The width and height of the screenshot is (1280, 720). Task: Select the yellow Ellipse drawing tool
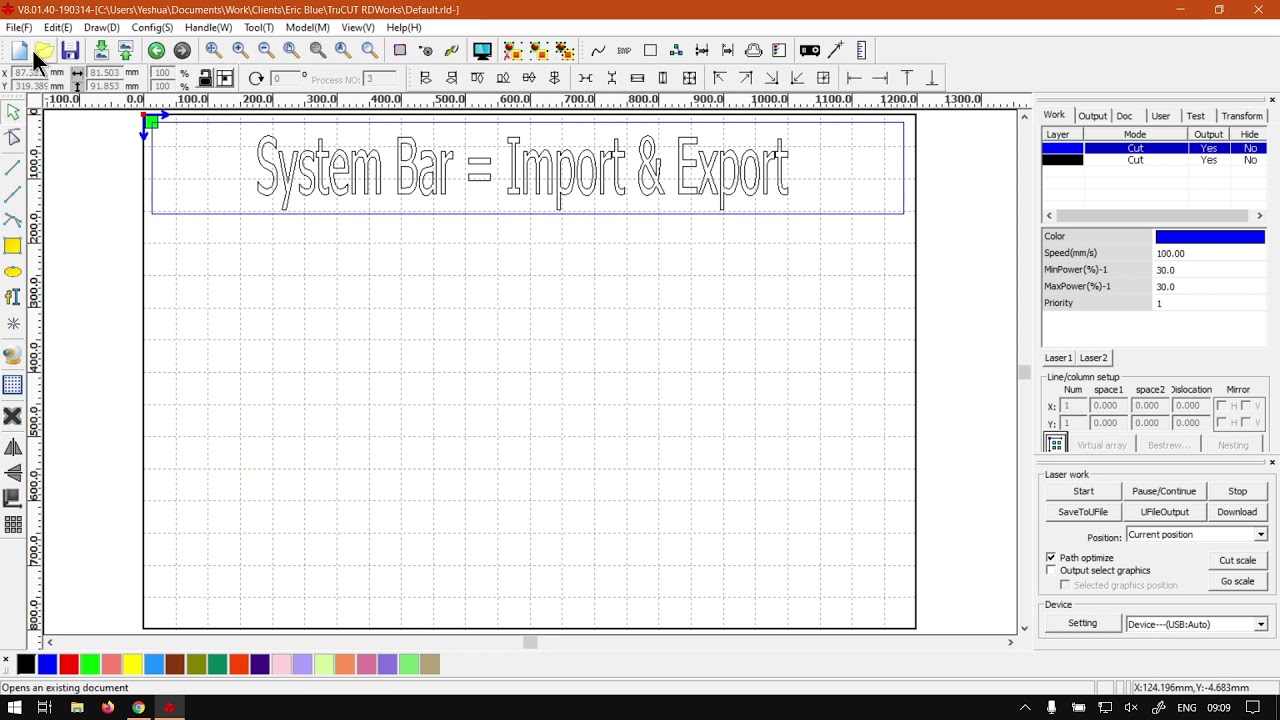point(13,272)
